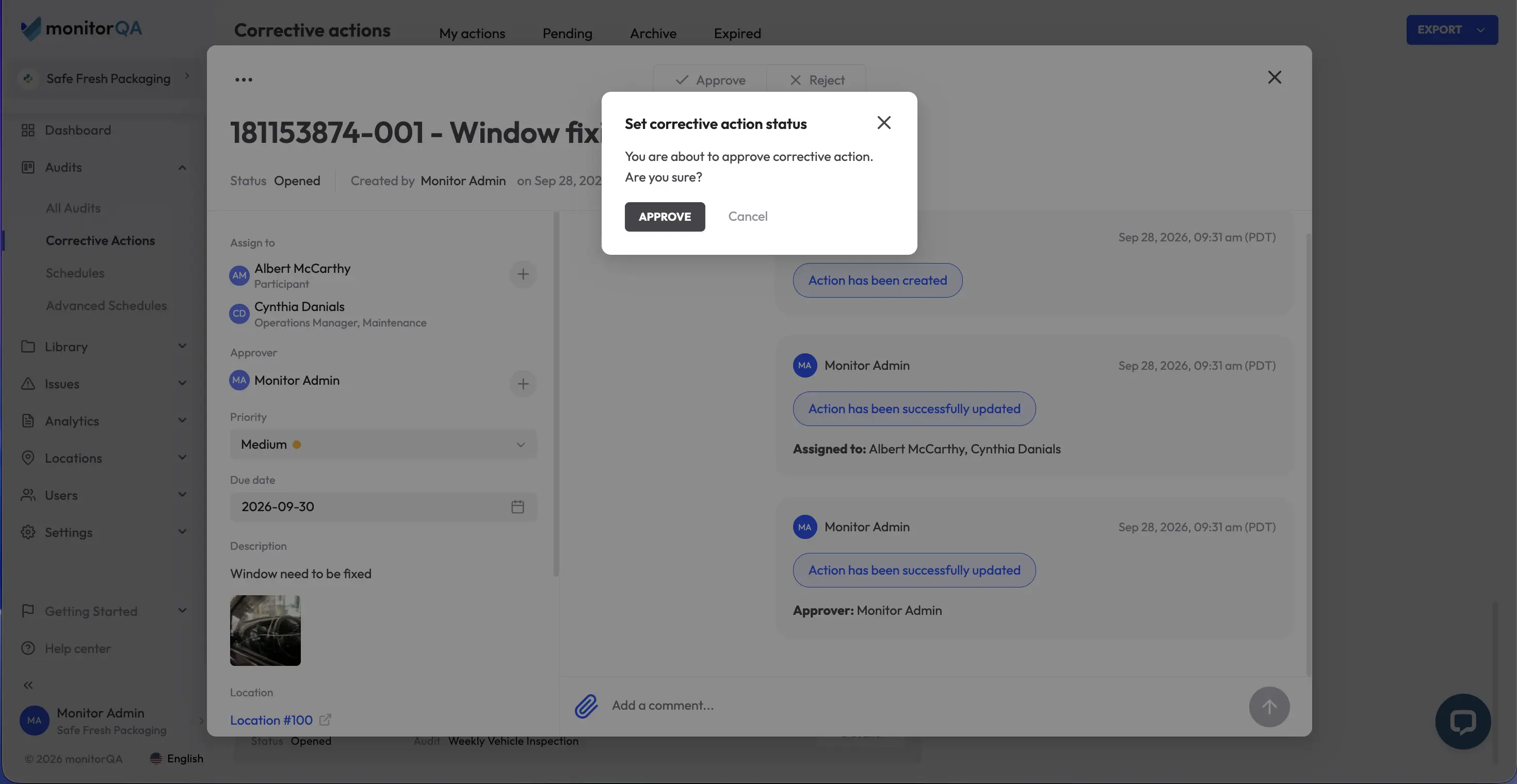This screenshot has width=1517, height=784.
Task: Send comment with the arrow button
Action: 1269,706
